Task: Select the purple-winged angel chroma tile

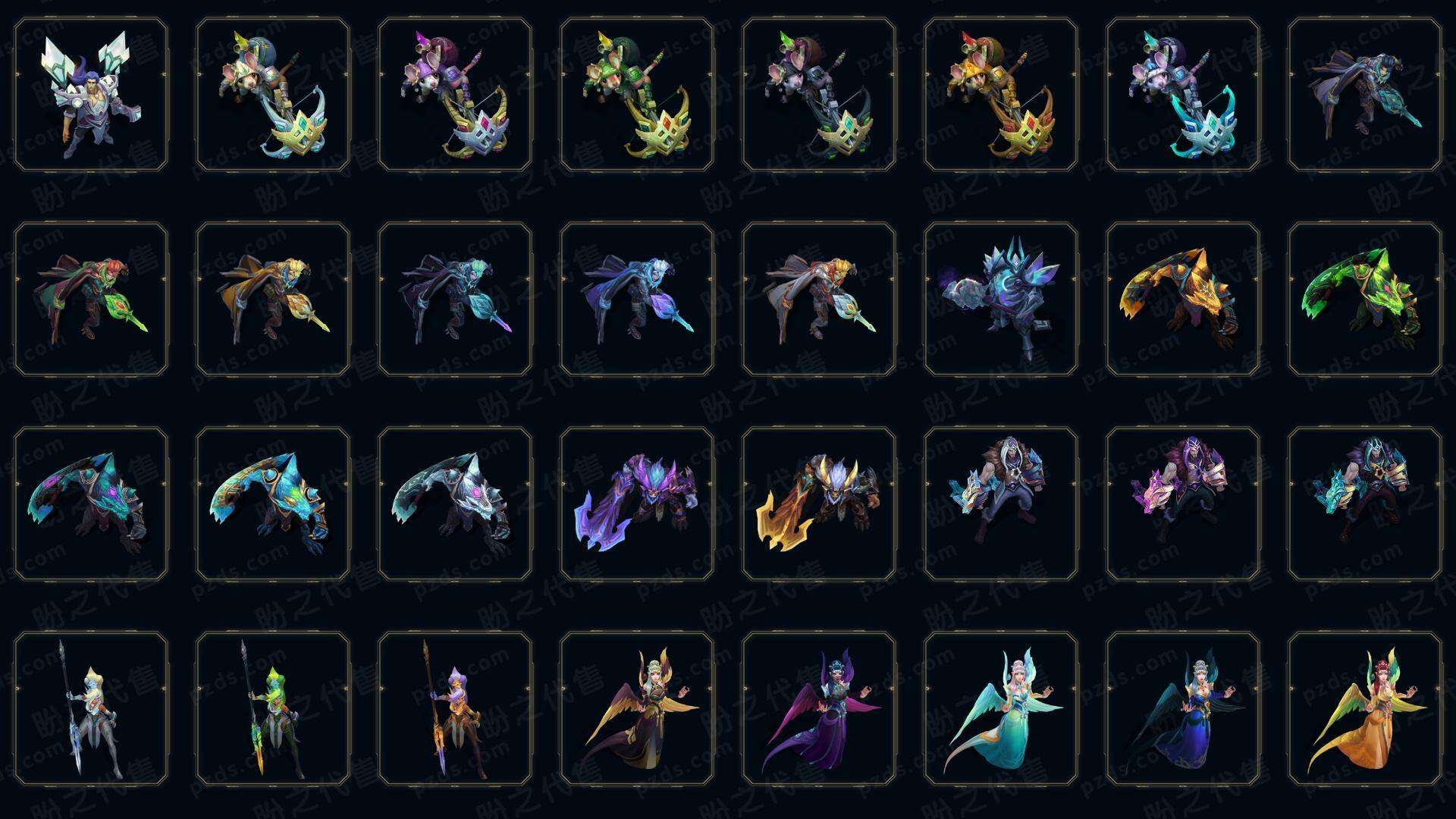Action: 819,708
